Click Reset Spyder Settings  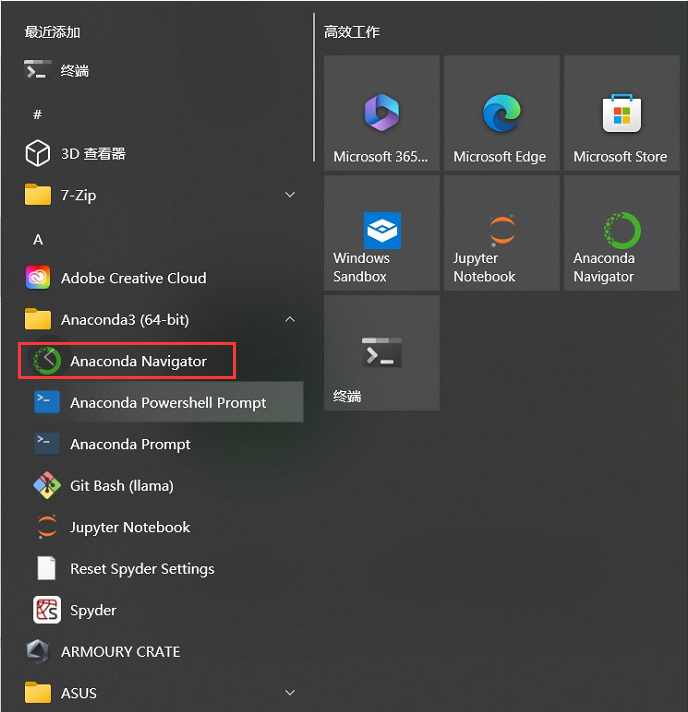click(x=141, y=569)
